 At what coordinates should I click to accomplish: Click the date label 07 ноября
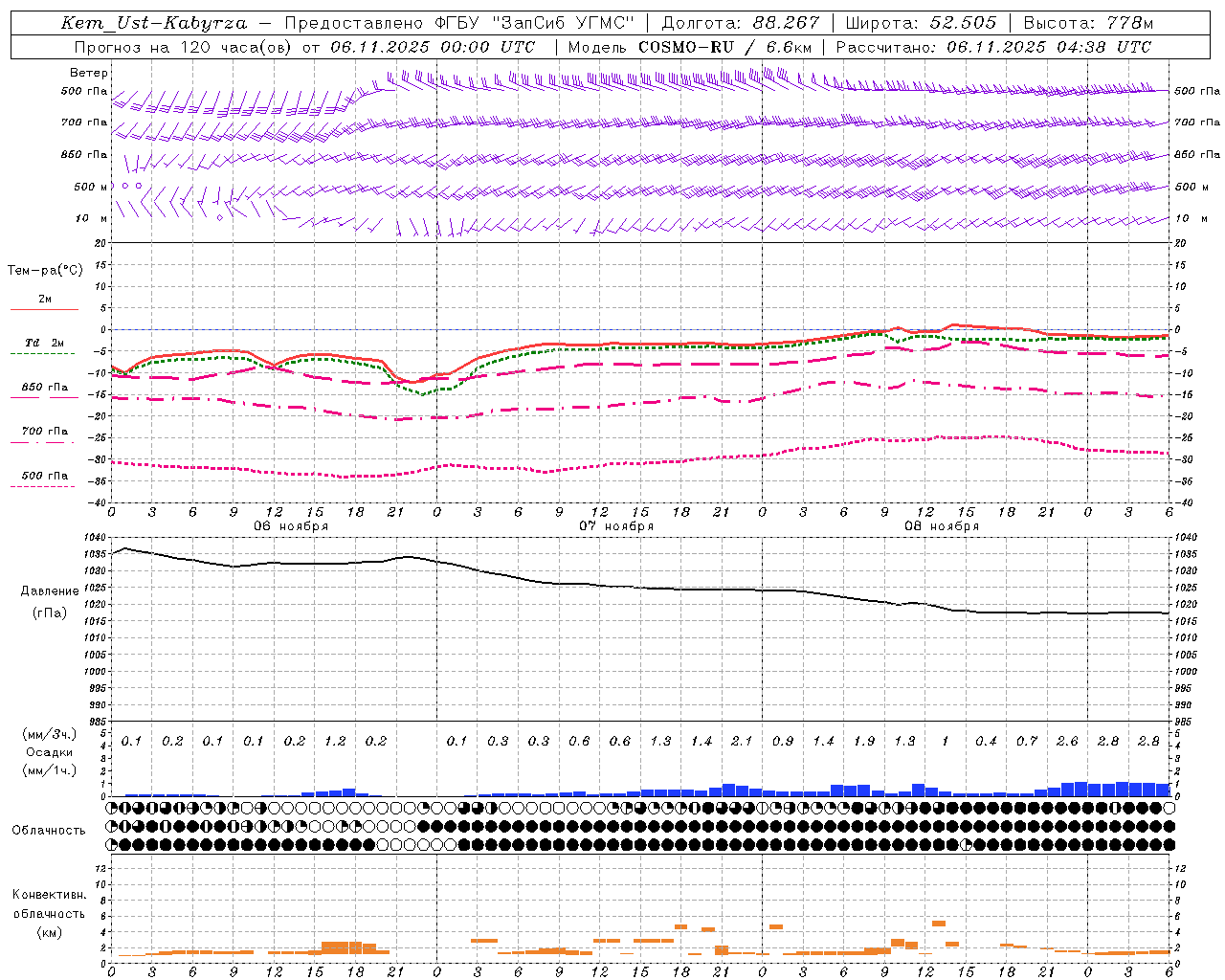616,526
